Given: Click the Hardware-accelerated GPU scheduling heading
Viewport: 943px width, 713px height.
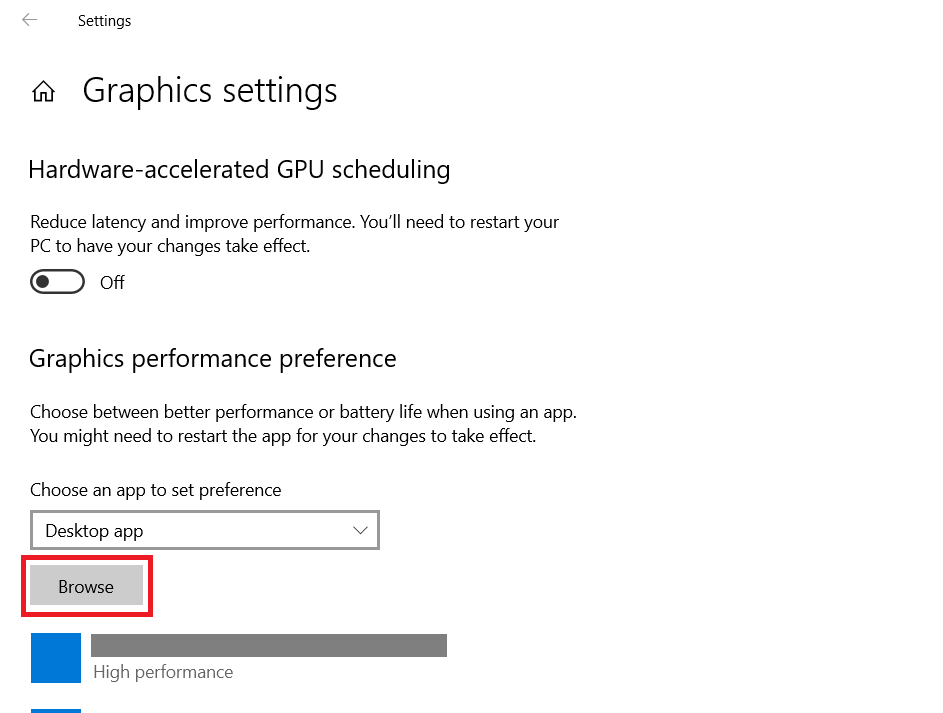Looking at the screenshot, I should click(x=239, y=170).
